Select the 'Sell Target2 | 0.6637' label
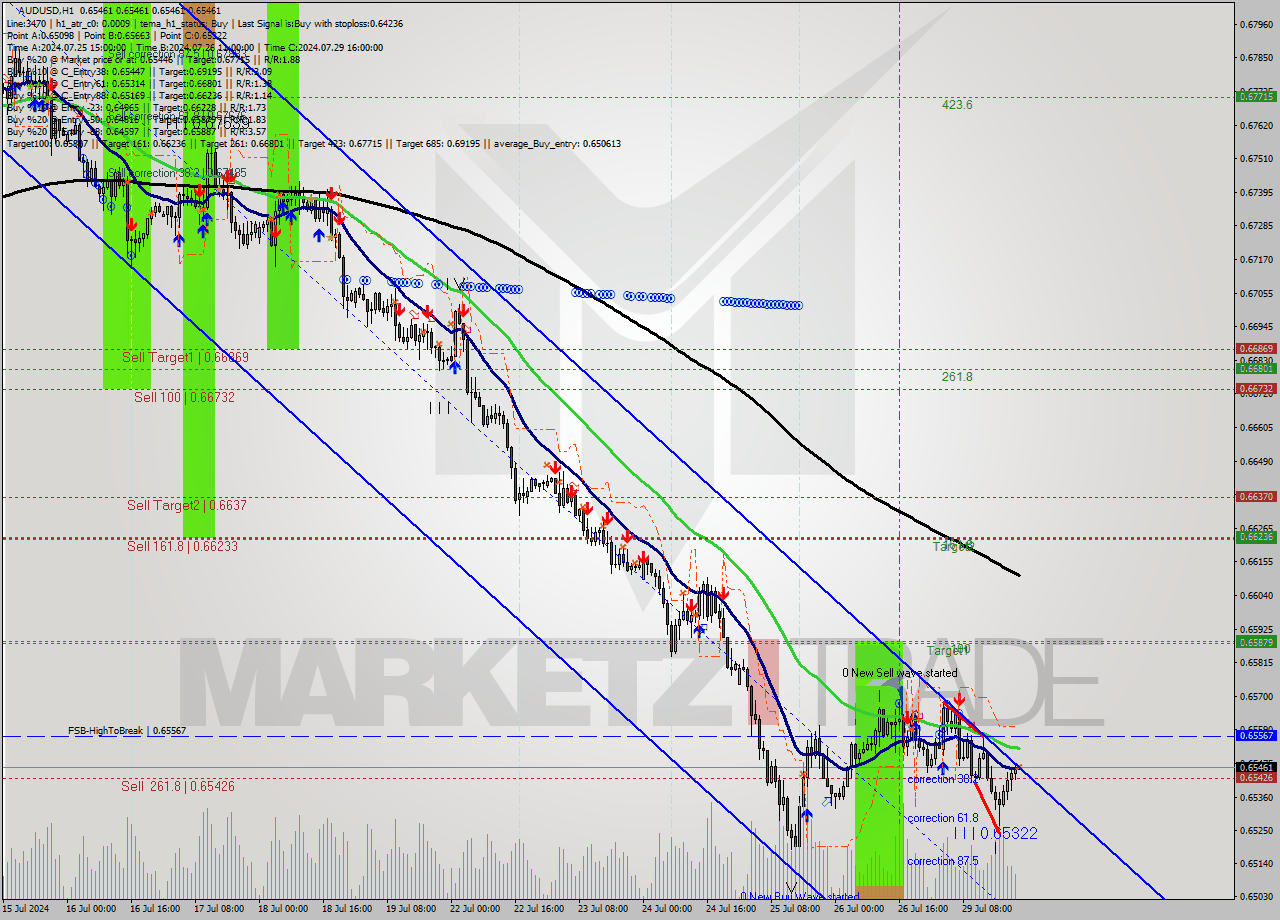Image resolution: width=1280 pixels, height=920 pixels. coord(187,505)
